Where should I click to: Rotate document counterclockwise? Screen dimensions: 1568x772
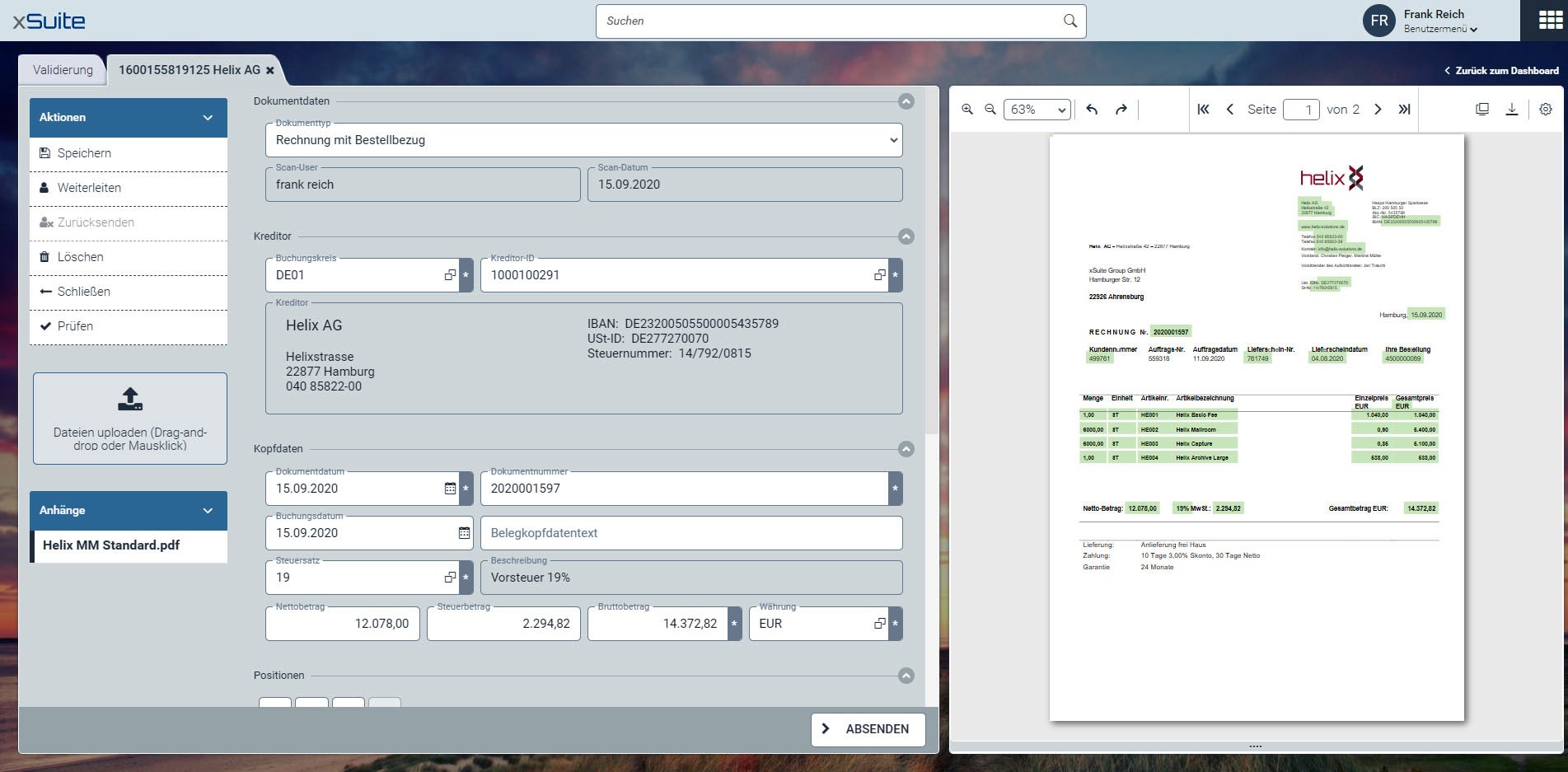[x=1092, y=110]
